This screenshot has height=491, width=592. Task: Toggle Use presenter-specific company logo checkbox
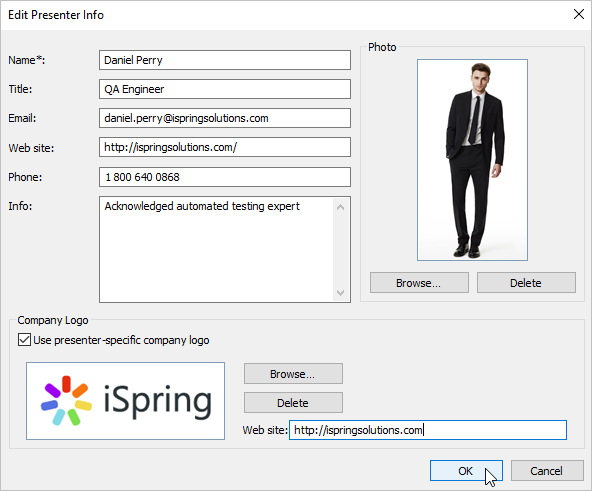pos(25,340)
